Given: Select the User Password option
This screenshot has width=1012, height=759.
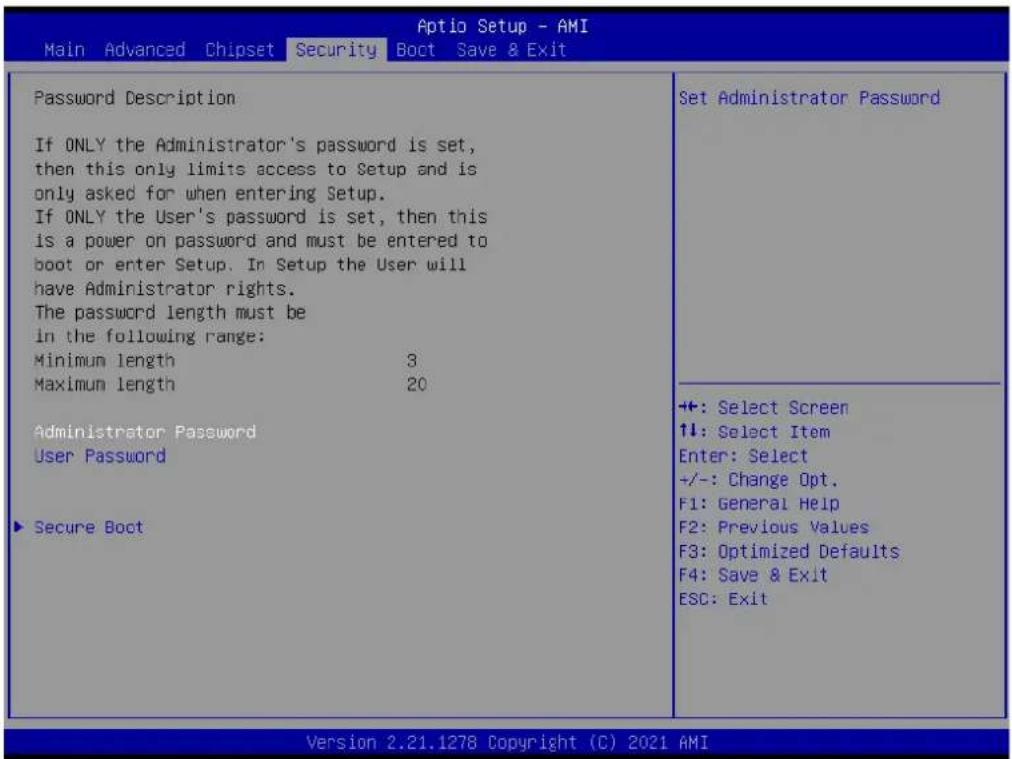Looking at the screenshot, I should pyautogui.click(x=100, y=456).
